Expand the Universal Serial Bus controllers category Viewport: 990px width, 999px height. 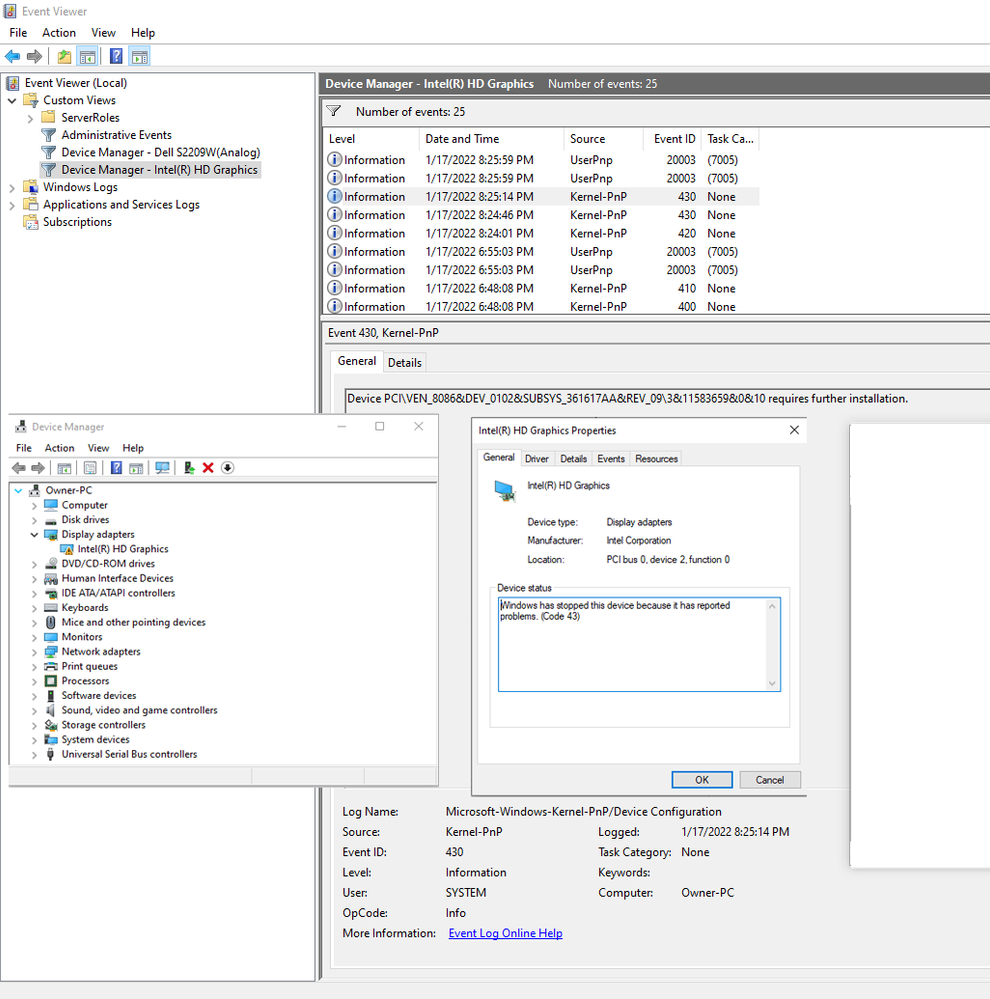pos(34,754)
